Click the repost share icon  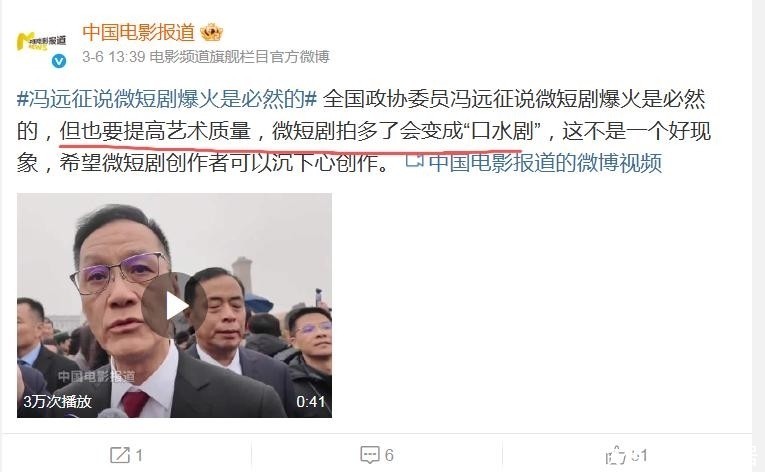[x=120, y=455]
